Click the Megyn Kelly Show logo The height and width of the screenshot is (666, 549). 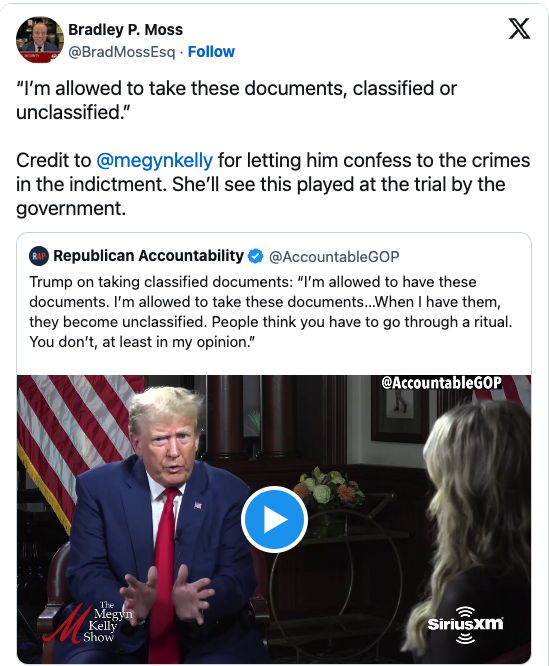(x=87, y=622)
